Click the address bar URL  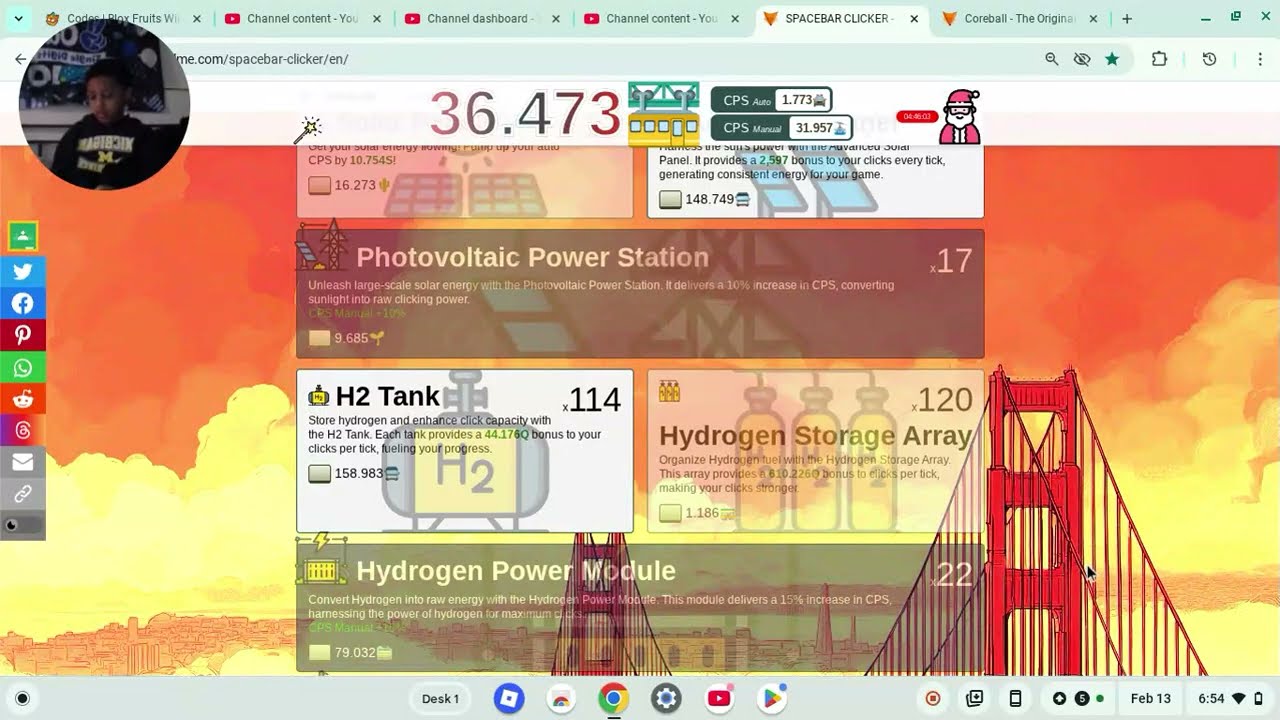262,59
